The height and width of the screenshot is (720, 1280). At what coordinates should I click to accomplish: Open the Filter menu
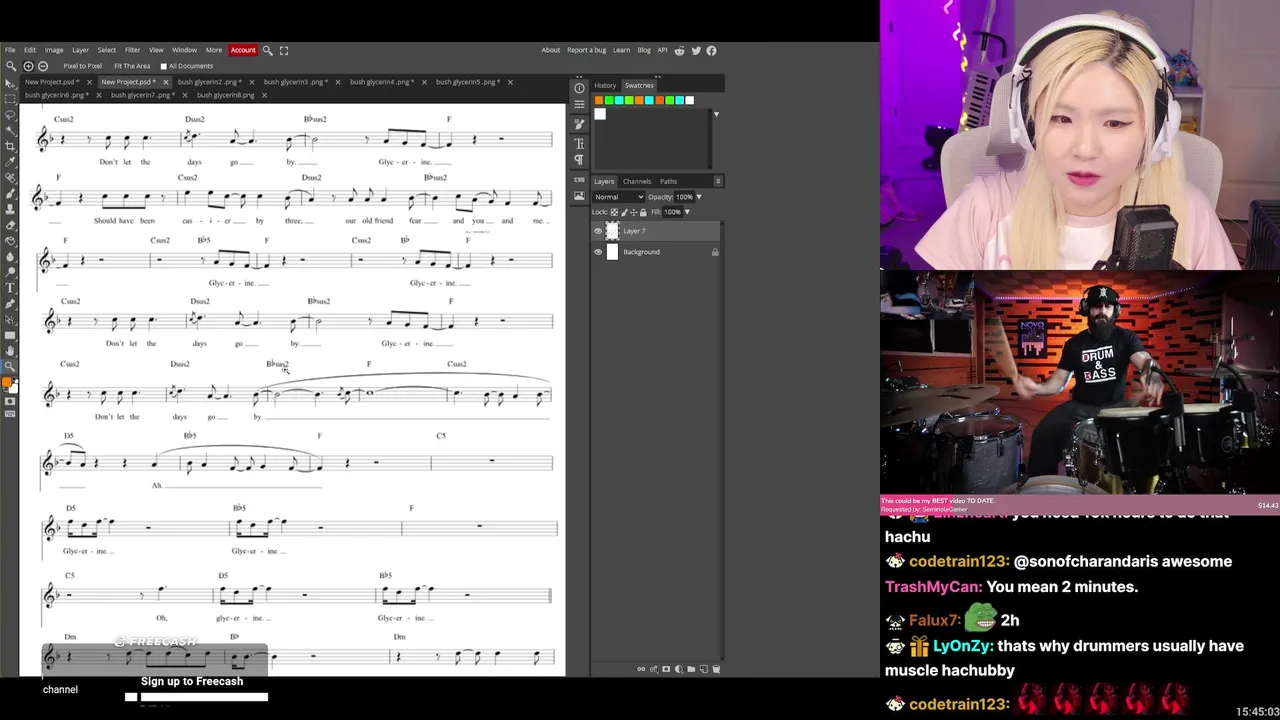pyautogui.click(x=132, y=50)
